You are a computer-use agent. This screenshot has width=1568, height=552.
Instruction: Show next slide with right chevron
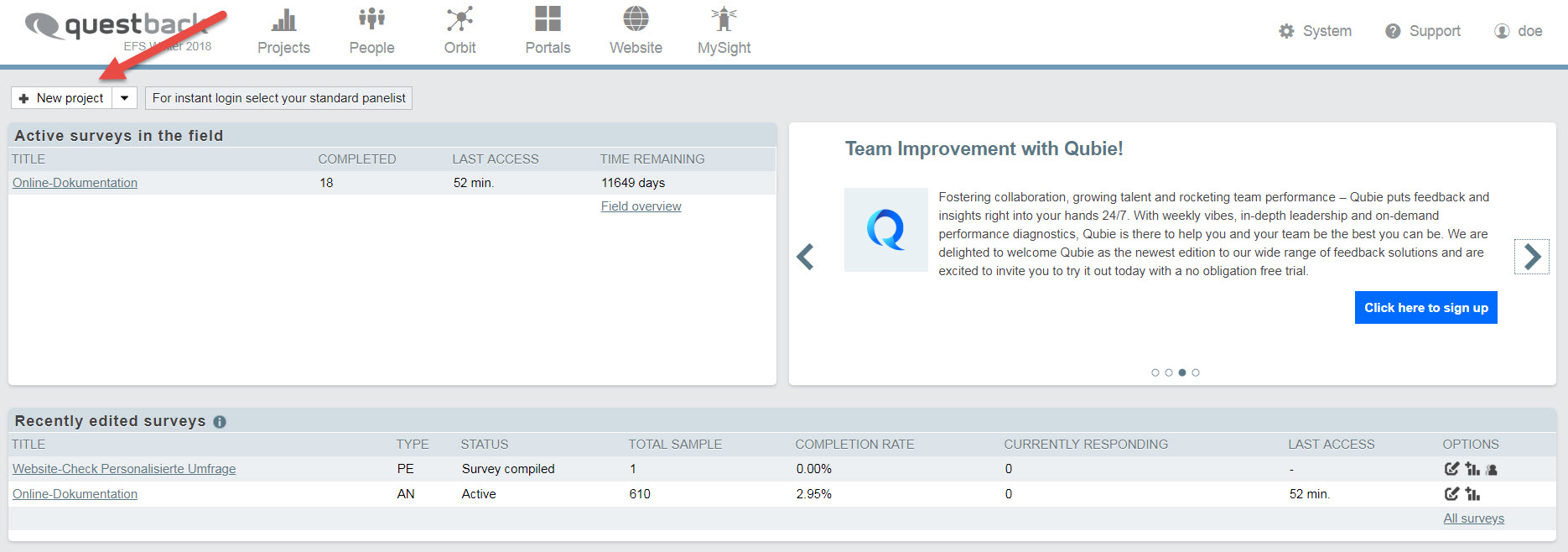coord(1532,257)
